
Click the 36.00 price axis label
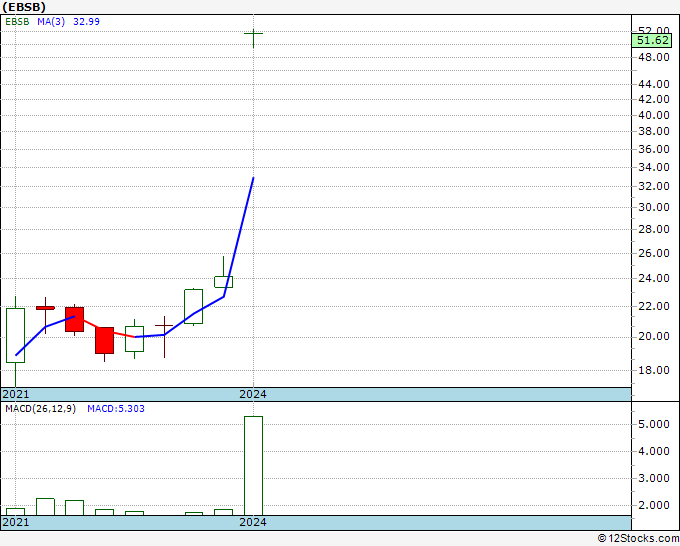point(654,149)
